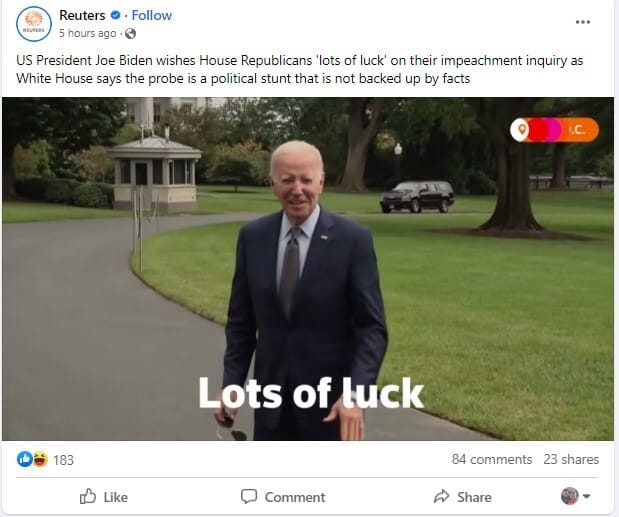Image resolution: width=619 pixels, height=517 pixels.
Task: Click the '5 hours ago' timestamp
Action: pyautogui.click(x=88, y=34)
